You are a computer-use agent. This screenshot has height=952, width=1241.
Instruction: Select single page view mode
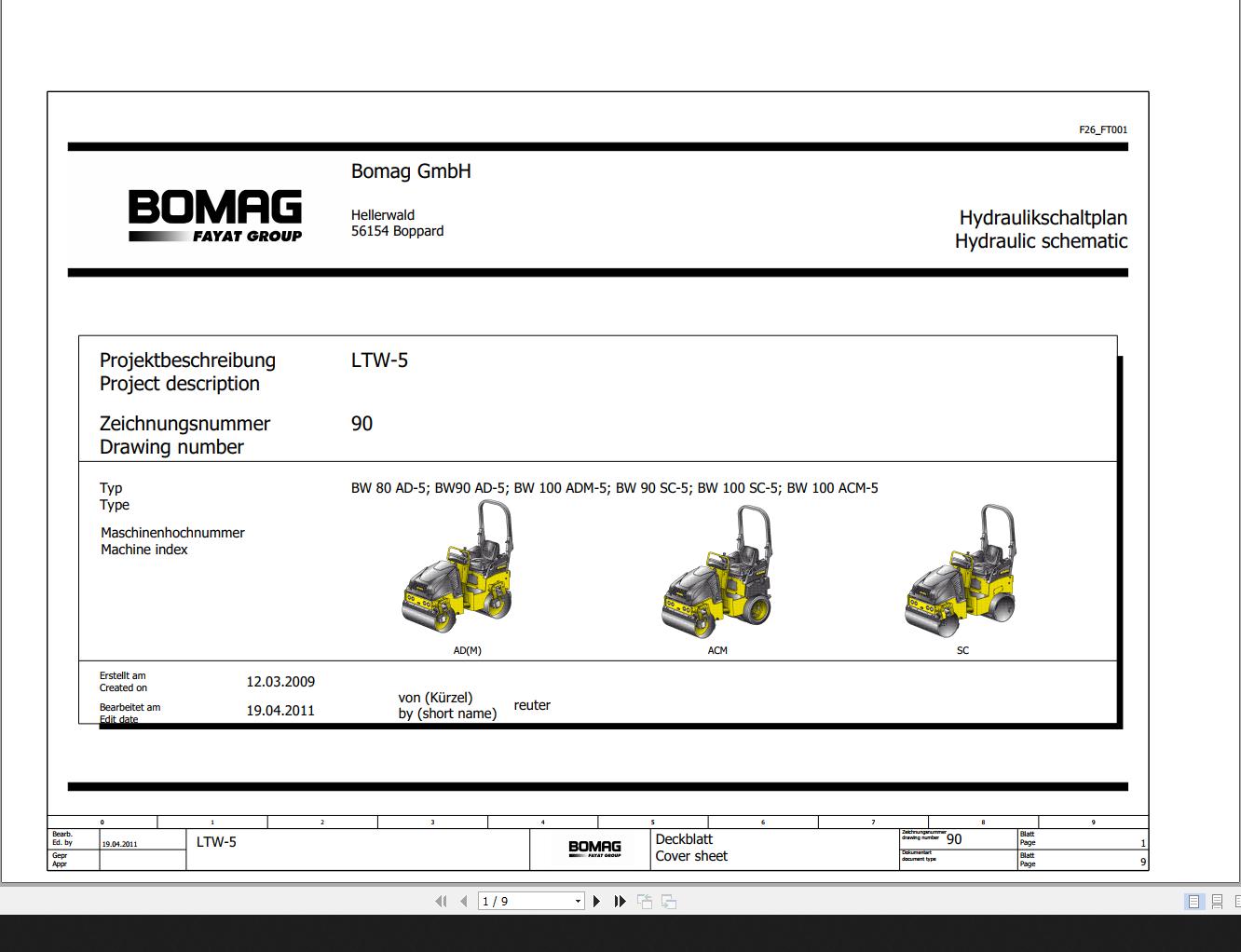point(1193,901)
